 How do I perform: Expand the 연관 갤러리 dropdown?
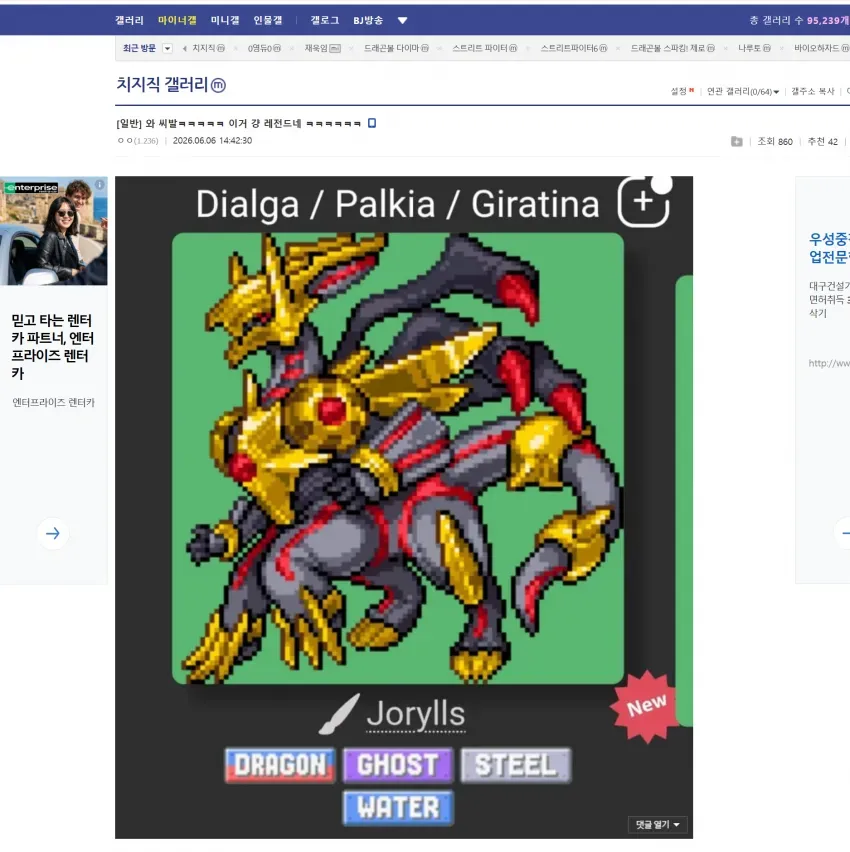pyautogui.click(x=742, y=91)
